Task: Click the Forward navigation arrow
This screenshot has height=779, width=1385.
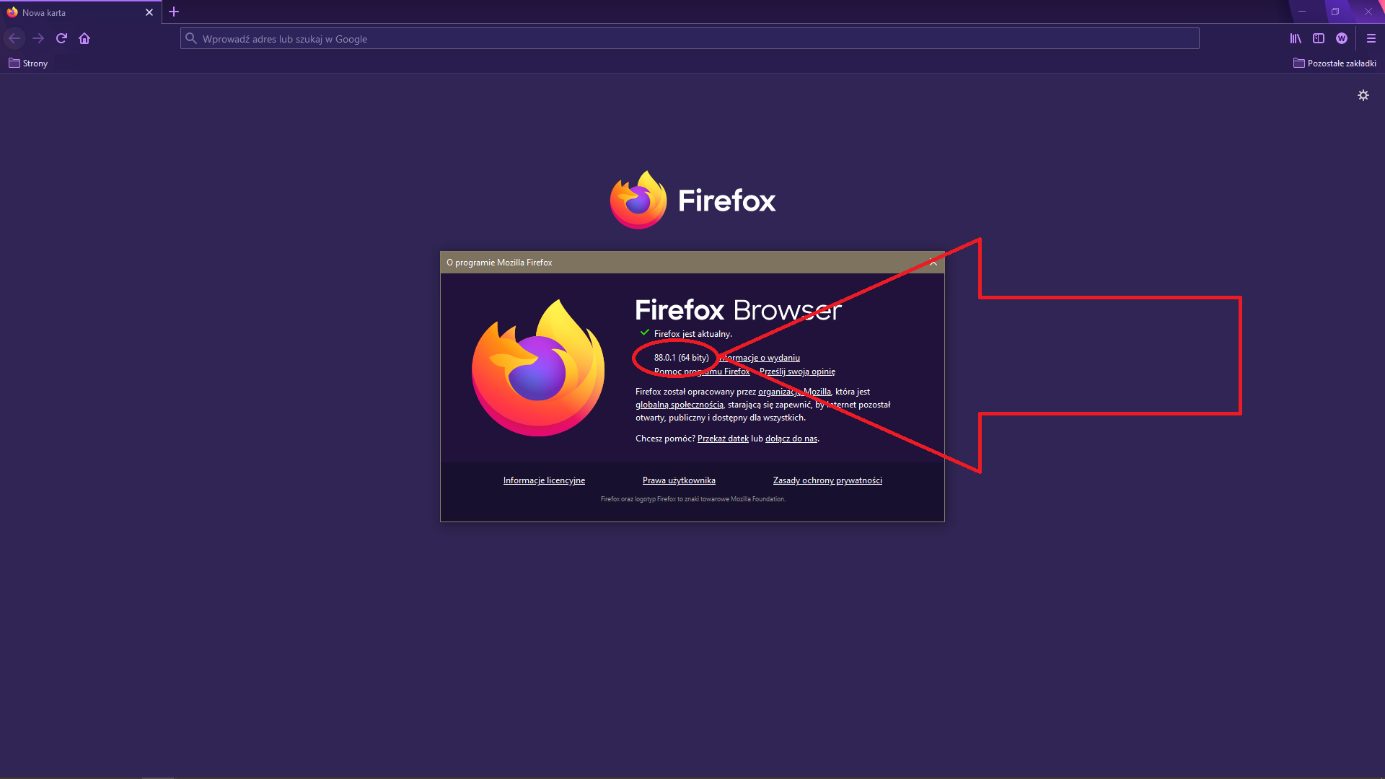Action: [x=38, y=38]
